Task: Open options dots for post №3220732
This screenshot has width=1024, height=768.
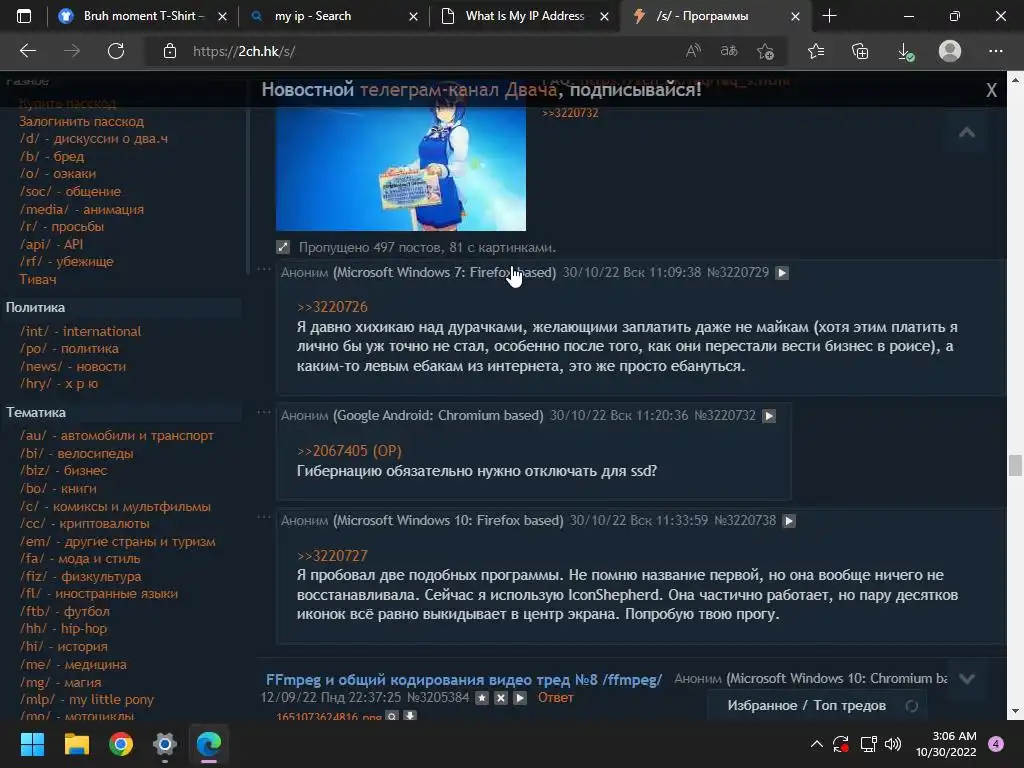Action: coord(264,411)
